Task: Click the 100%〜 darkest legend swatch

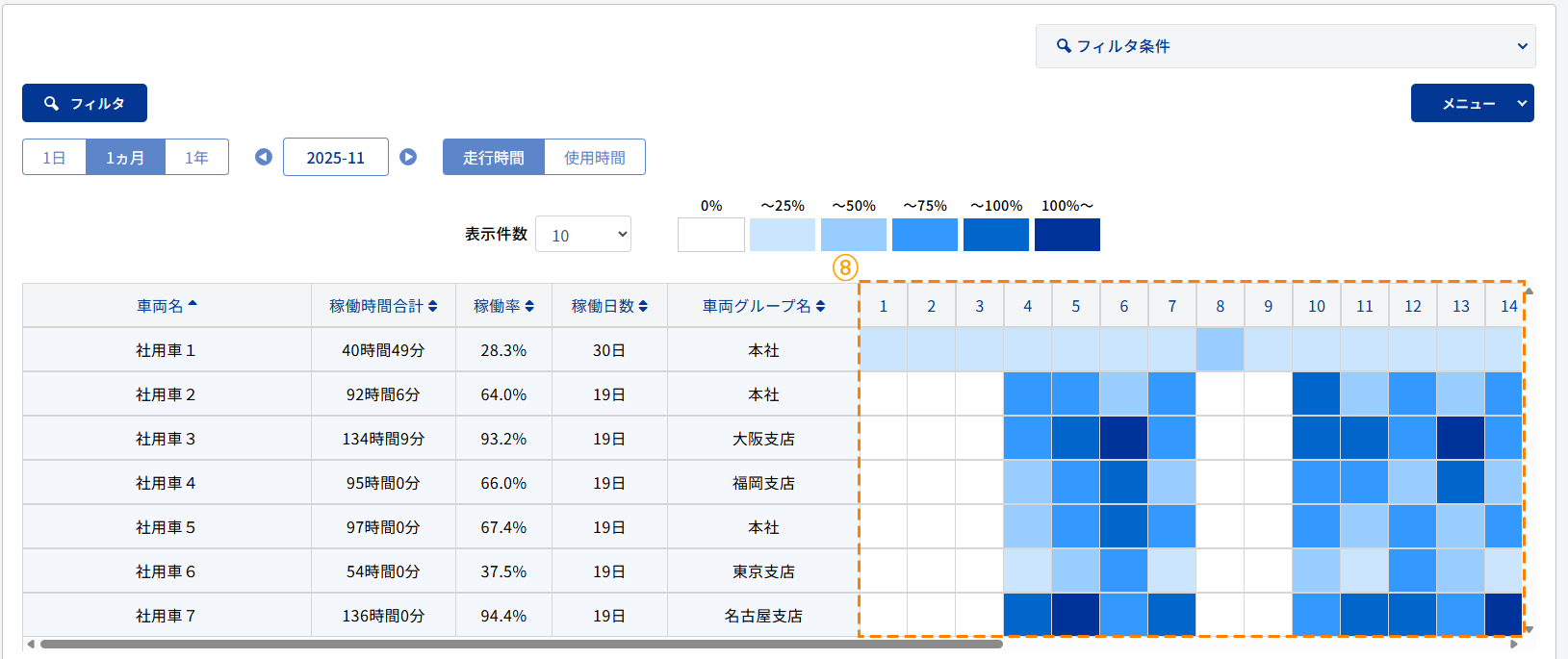Action: click(1067, 235)
